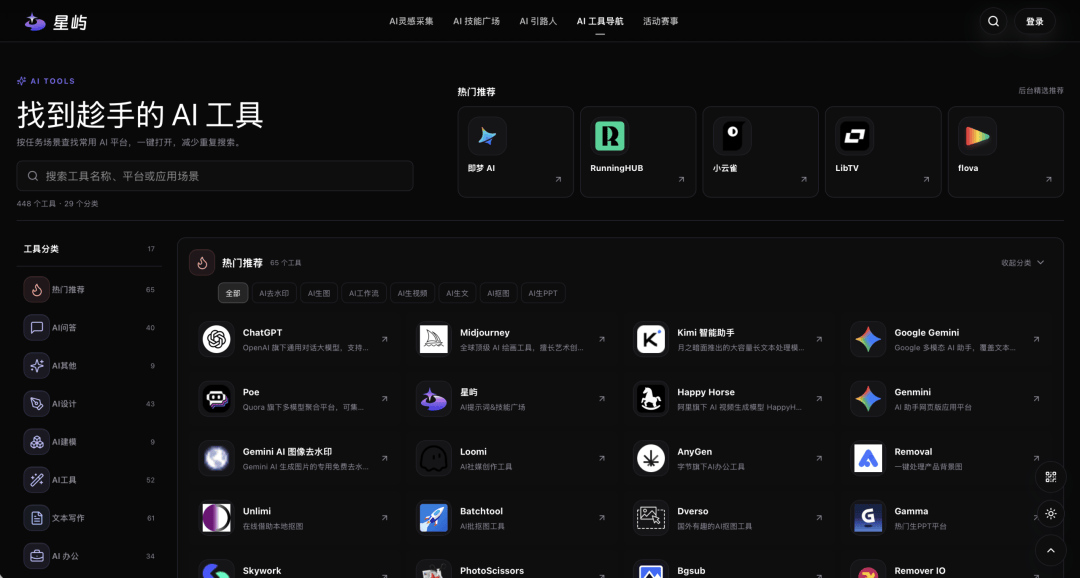
Task: Click the 星屿 tool entry in the list
Action: [468, 392]
